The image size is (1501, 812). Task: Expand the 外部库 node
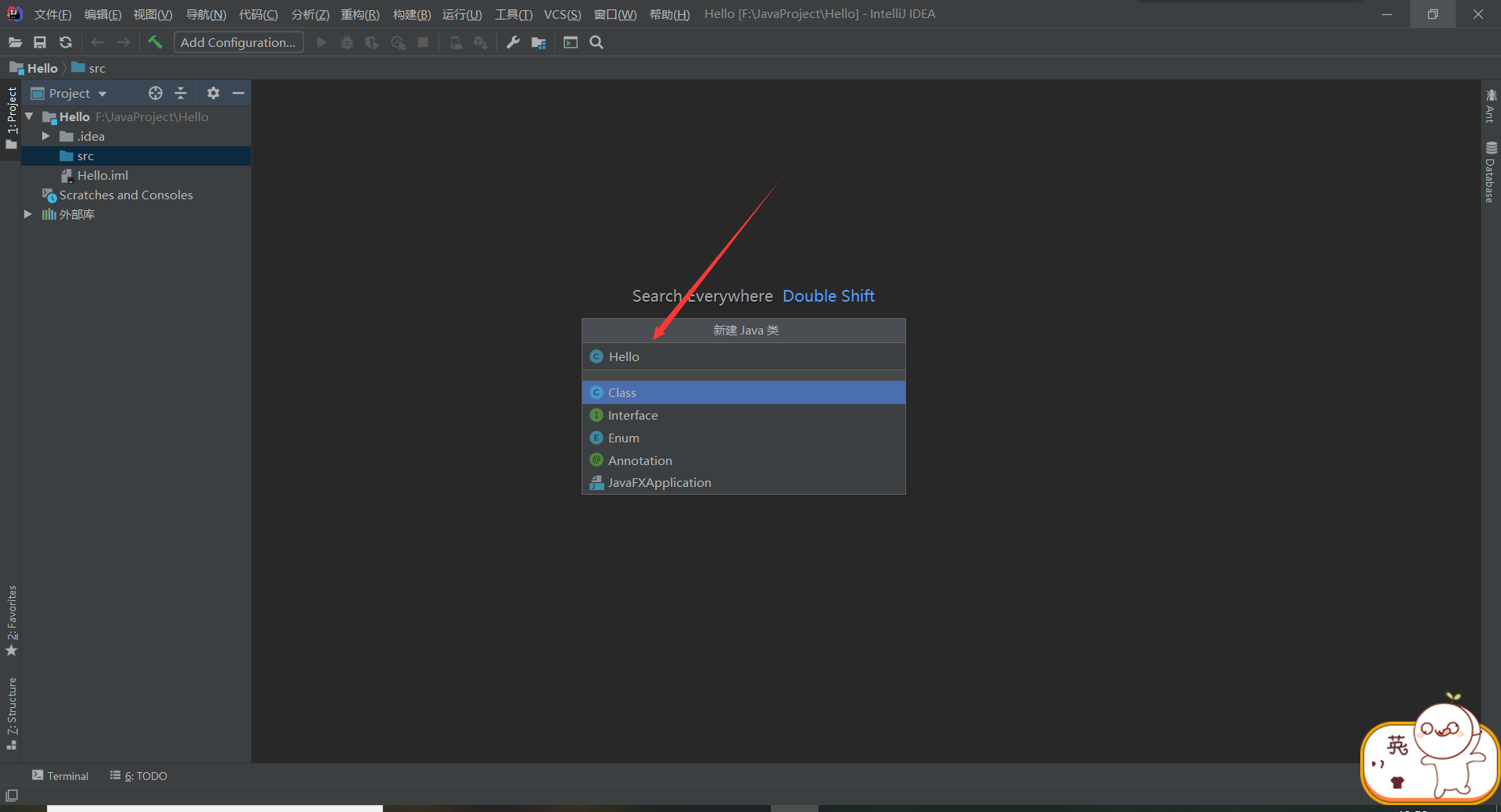click(x=28, y=214)
